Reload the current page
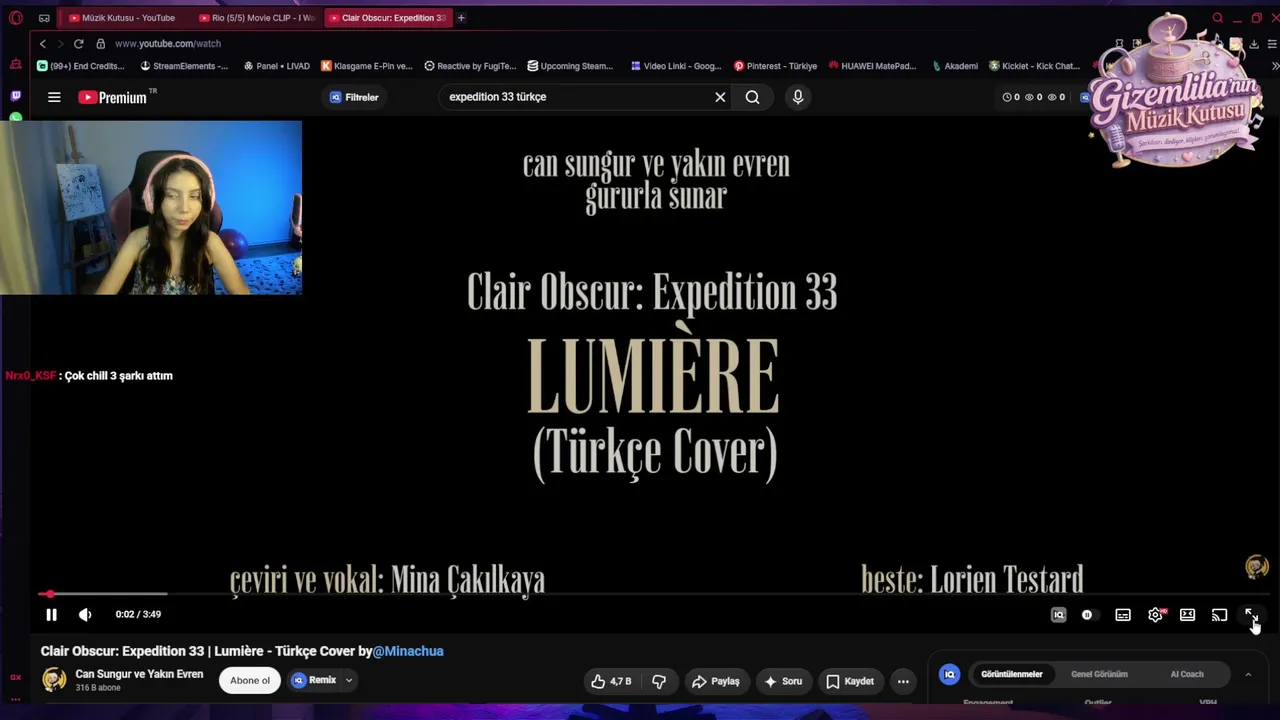The height and width of the screenshot is (720, 1280). click(78, 44)
